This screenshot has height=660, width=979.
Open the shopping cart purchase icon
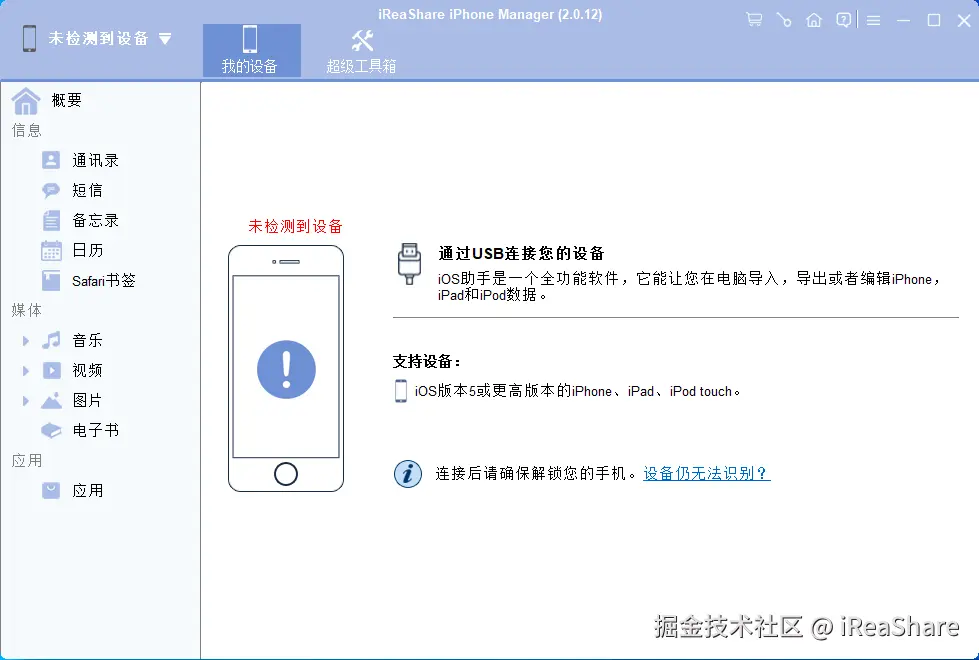click(x=754, y=20)
